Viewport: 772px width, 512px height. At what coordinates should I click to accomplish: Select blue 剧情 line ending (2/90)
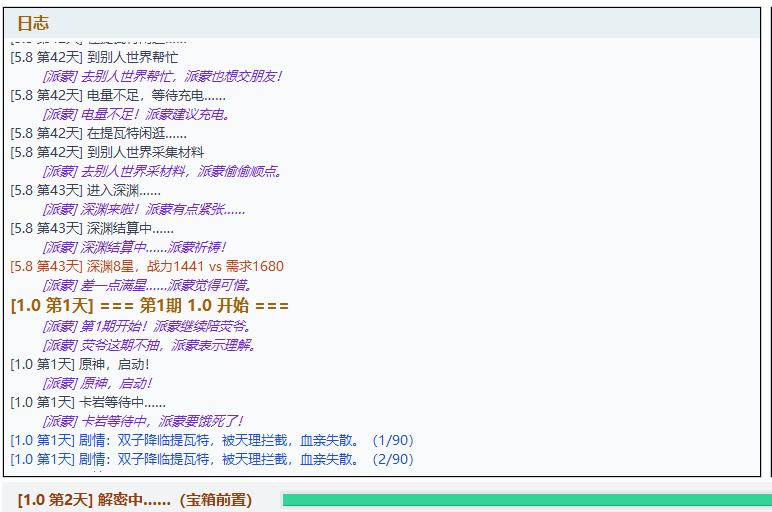212,459
